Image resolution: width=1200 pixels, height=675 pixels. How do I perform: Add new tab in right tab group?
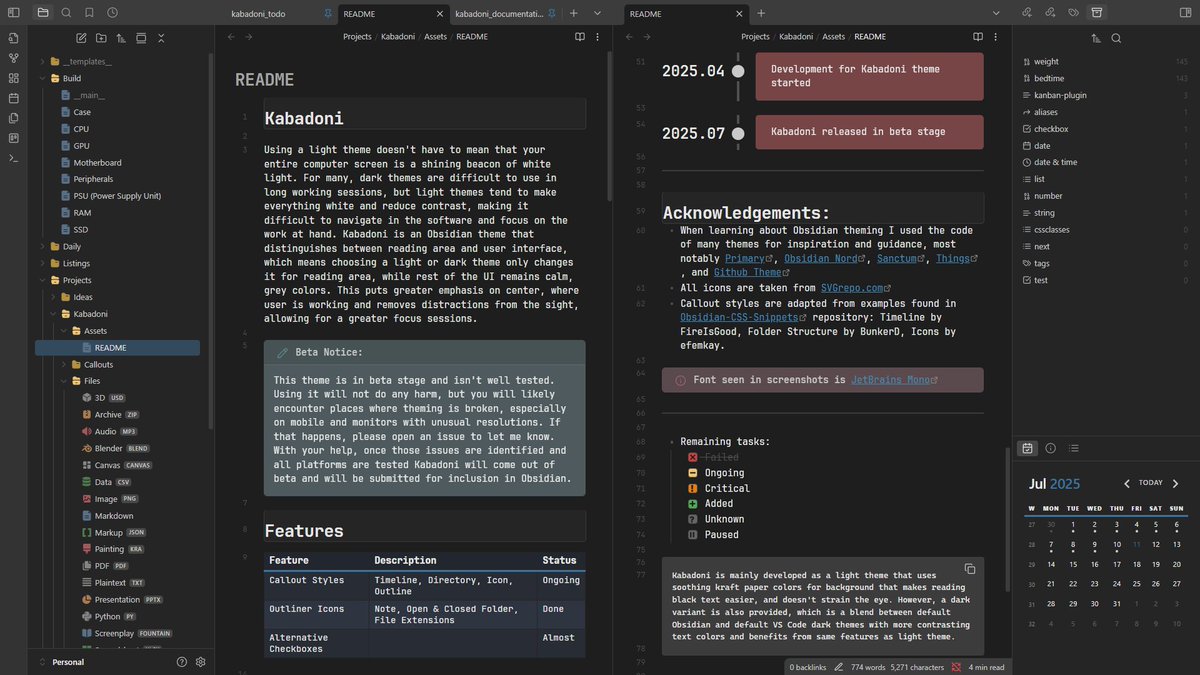[761, 13]
